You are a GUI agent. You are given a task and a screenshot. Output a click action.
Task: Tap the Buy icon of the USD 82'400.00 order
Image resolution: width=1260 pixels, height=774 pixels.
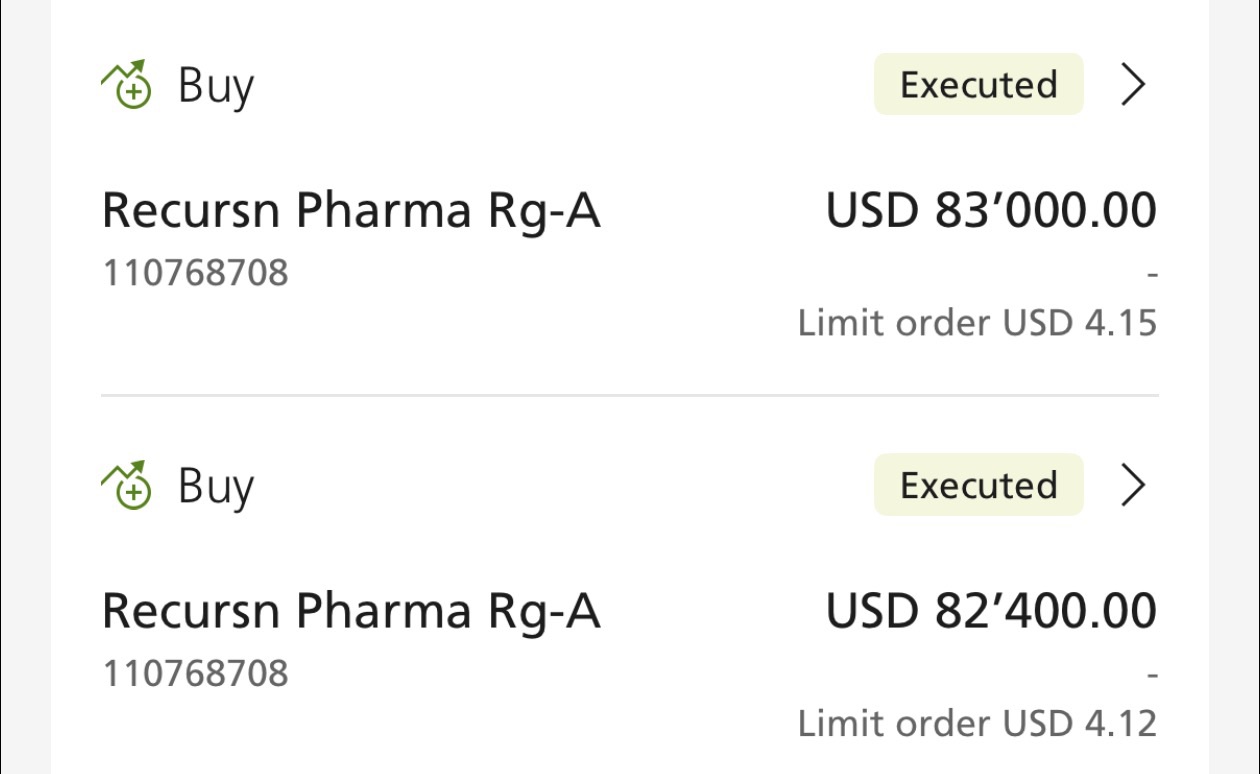click(x=127, y=485)
